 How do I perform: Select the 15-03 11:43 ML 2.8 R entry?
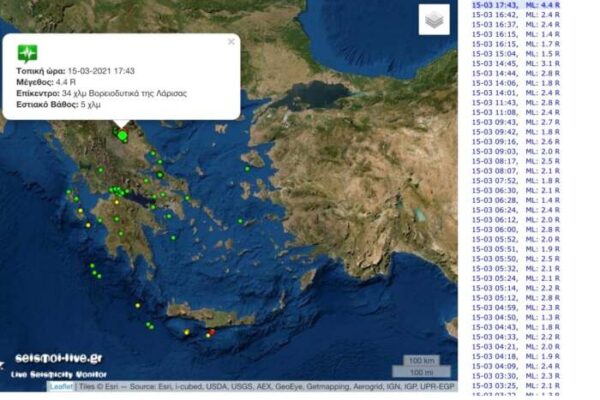[x=516, y=102]
